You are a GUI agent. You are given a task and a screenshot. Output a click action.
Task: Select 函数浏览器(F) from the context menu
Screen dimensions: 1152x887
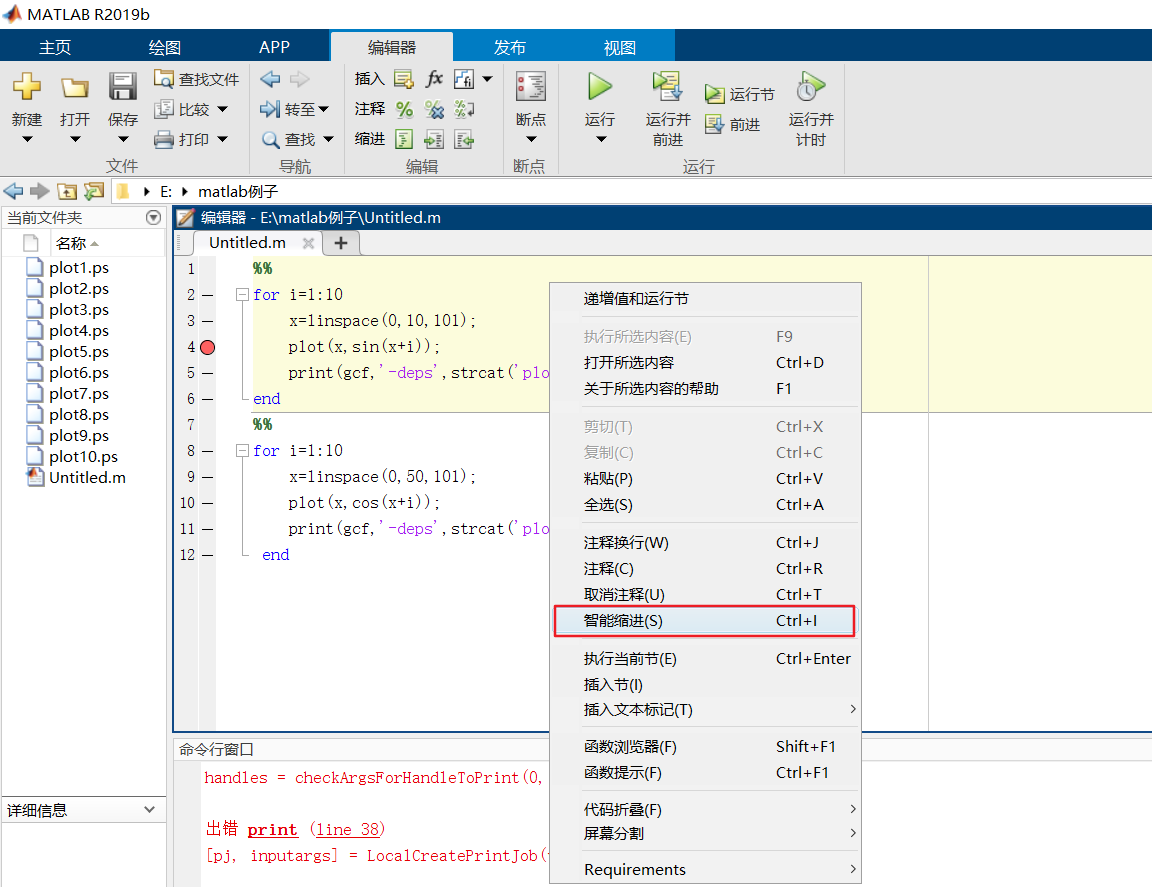coord(705,747)
